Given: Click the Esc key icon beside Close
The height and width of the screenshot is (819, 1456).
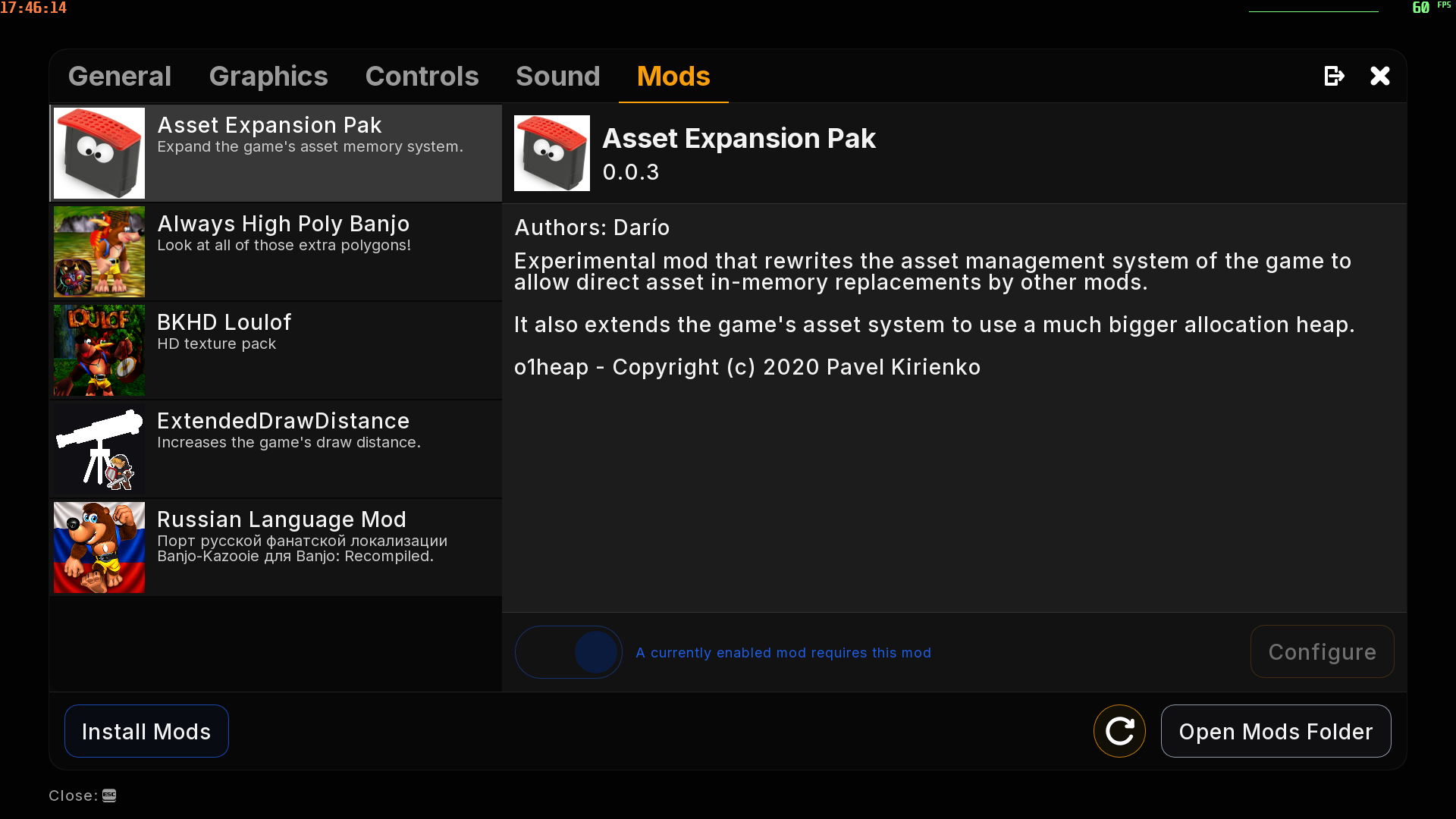Looking at the screenshot, I should 109,795.
